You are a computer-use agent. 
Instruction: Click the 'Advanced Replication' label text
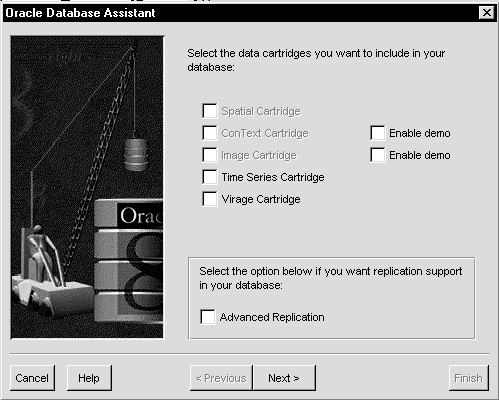(x=272, y=317)
